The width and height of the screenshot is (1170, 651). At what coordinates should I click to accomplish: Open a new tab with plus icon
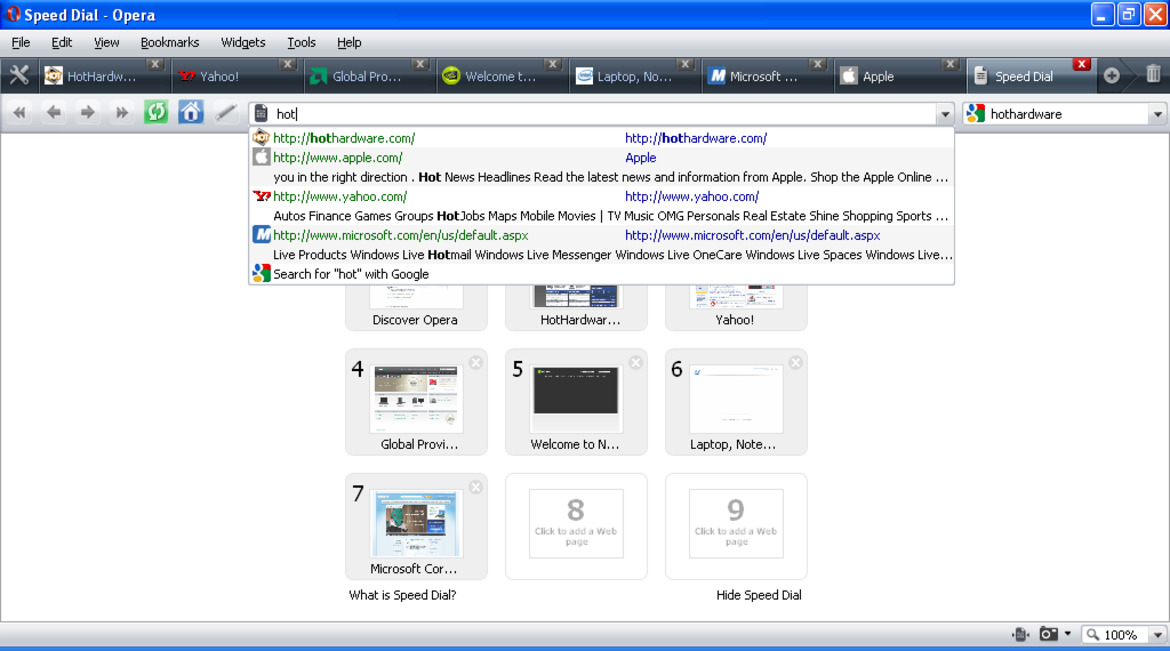(1111, 75)
